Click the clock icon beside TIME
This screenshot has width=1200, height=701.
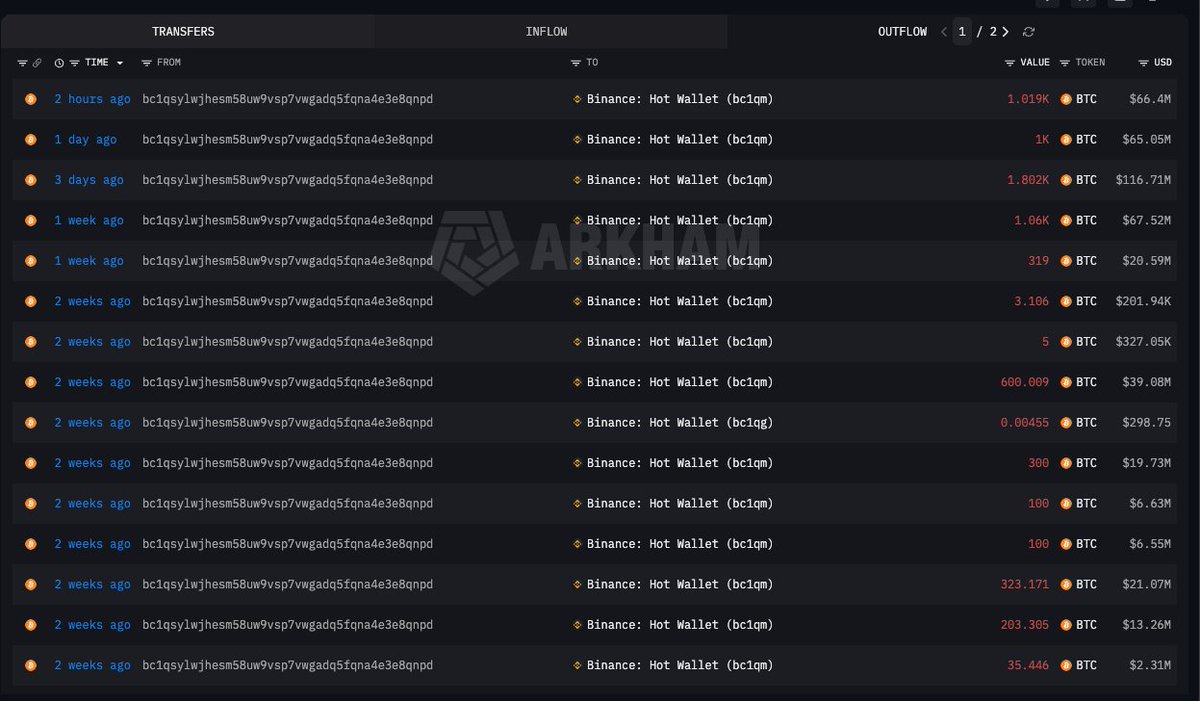click(59, 63)
